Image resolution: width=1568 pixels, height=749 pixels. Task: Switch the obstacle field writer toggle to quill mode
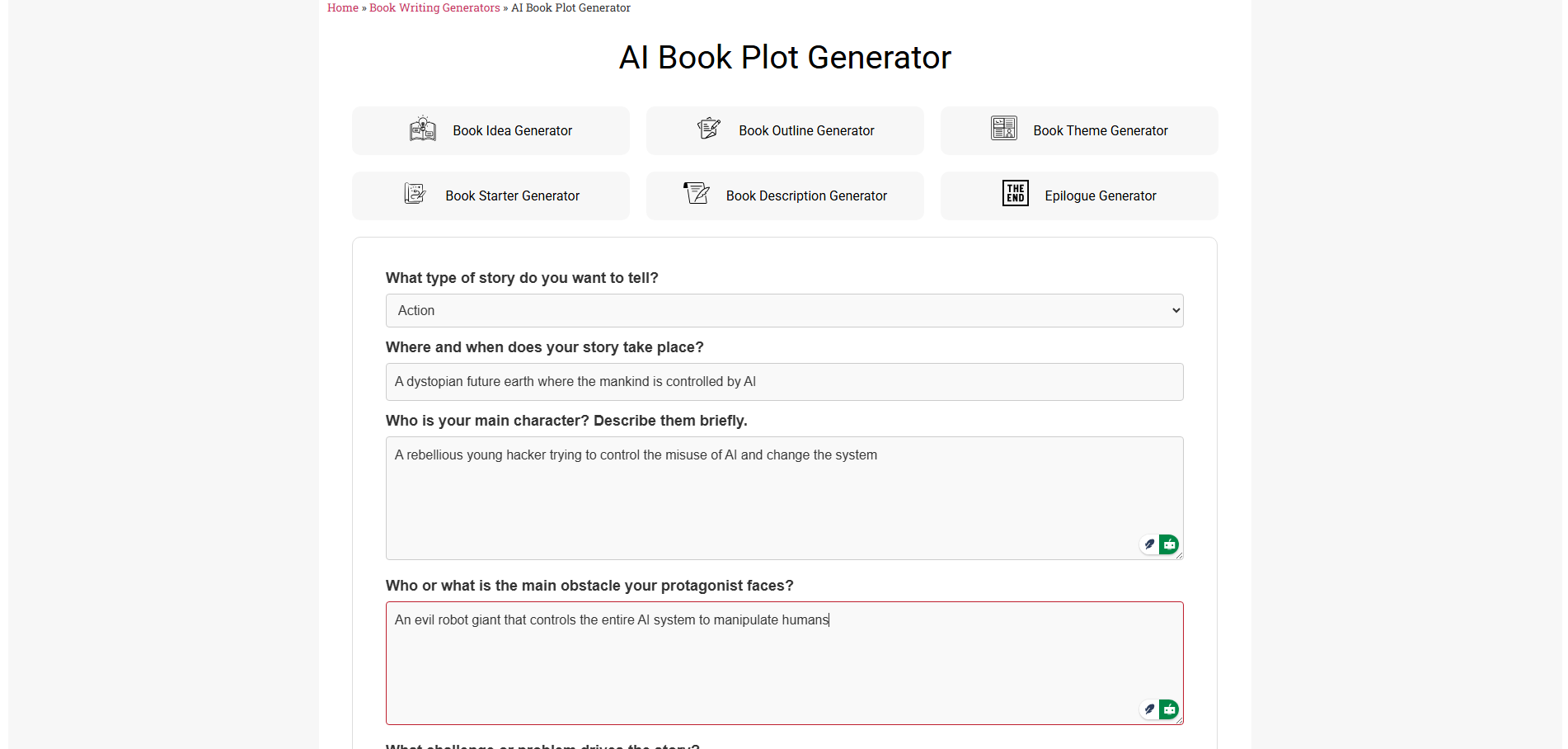[1149, 709]
